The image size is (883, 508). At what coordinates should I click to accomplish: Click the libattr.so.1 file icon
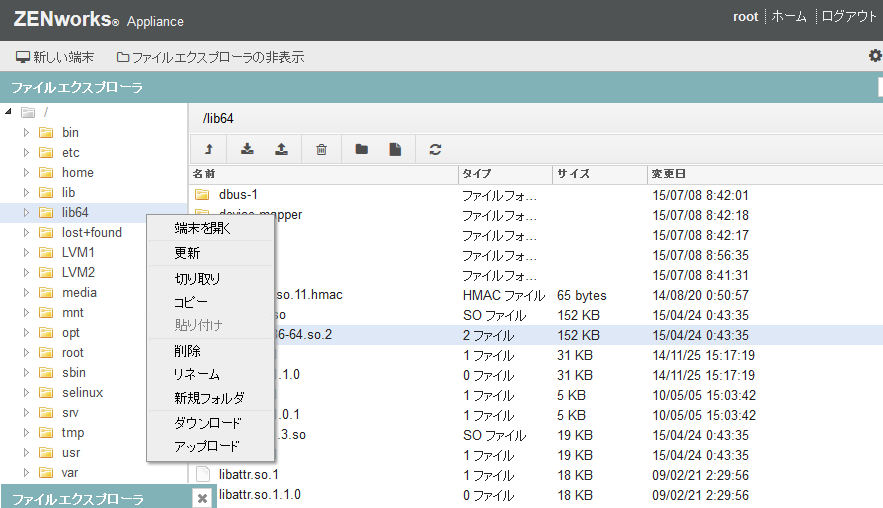tap(203, 474)
